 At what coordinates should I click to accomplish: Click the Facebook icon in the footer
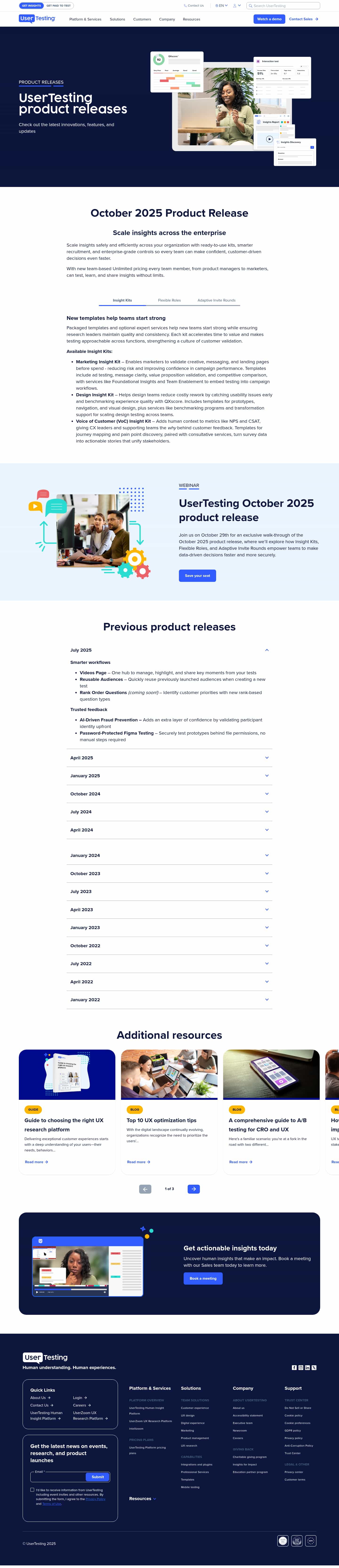click(x=294, y=1368)
